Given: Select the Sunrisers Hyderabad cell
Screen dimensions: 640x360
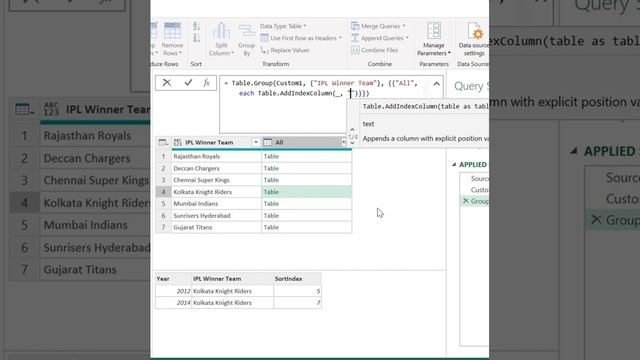Looking at the screenshot, I should click(x=216, y=216).
